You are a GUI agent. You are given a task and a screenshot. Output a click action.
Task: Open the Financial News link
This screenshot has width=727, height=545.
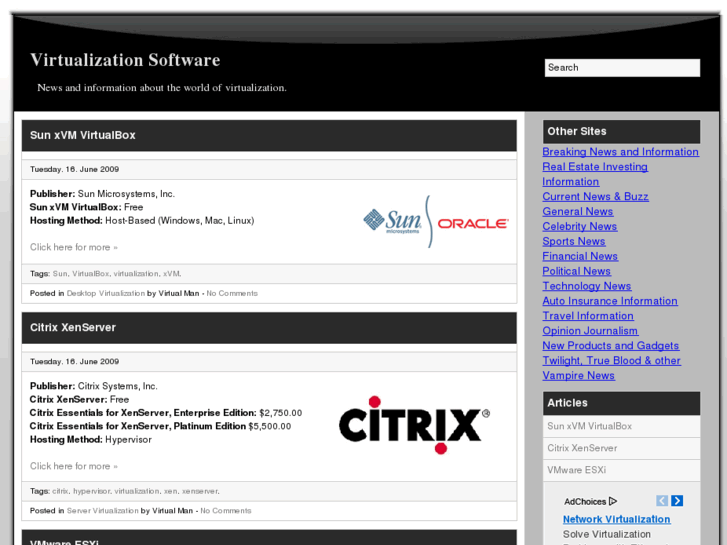point(580,256)
